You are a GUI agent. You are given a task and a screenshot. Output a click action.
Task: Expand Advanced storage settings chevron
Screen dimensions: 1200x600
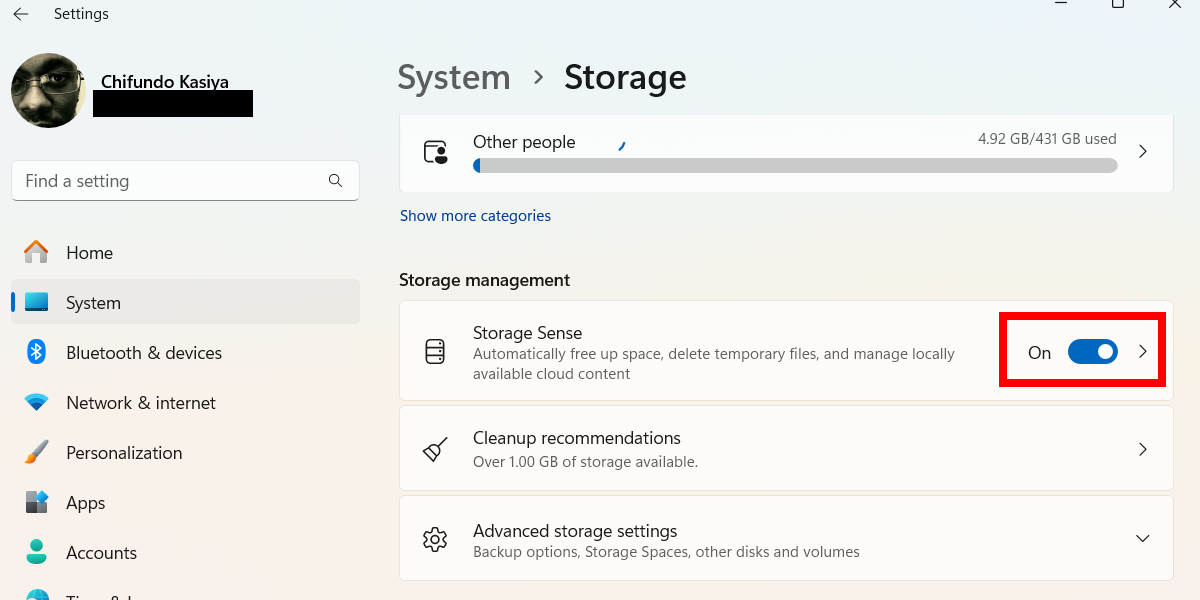[x=1142, y=539]
